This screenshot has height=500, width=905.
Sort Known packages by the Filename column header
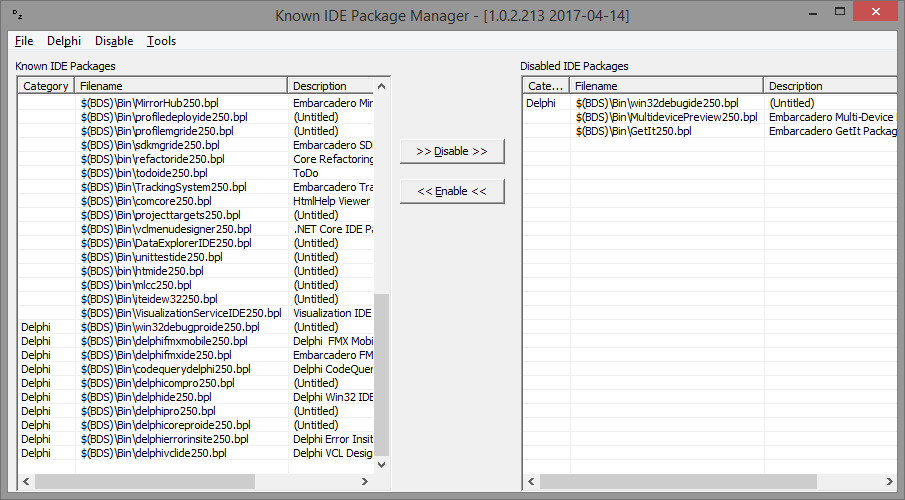[x=181, y=86]
